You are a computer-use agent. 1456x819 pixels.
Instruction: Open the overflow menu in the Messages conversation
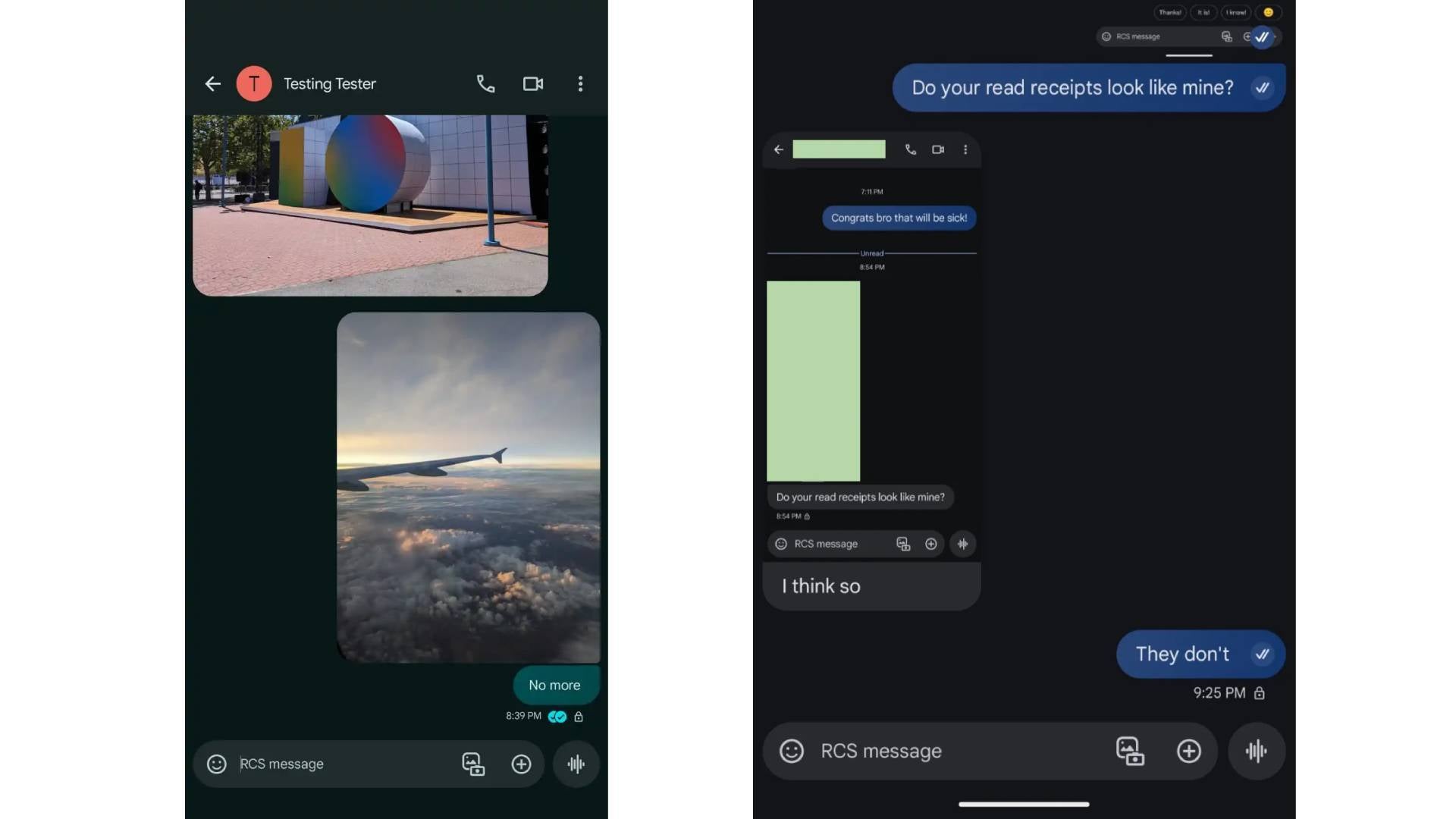pos(965,149)
